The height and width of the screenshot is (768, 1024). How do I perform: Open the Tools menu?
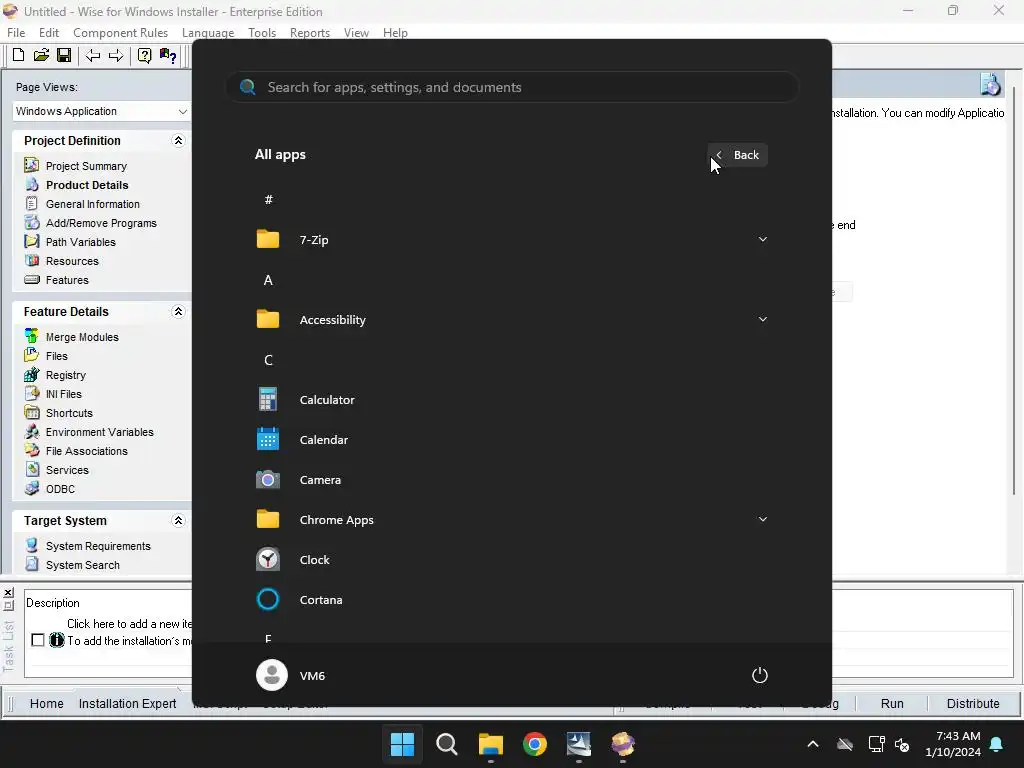[262, 33]
